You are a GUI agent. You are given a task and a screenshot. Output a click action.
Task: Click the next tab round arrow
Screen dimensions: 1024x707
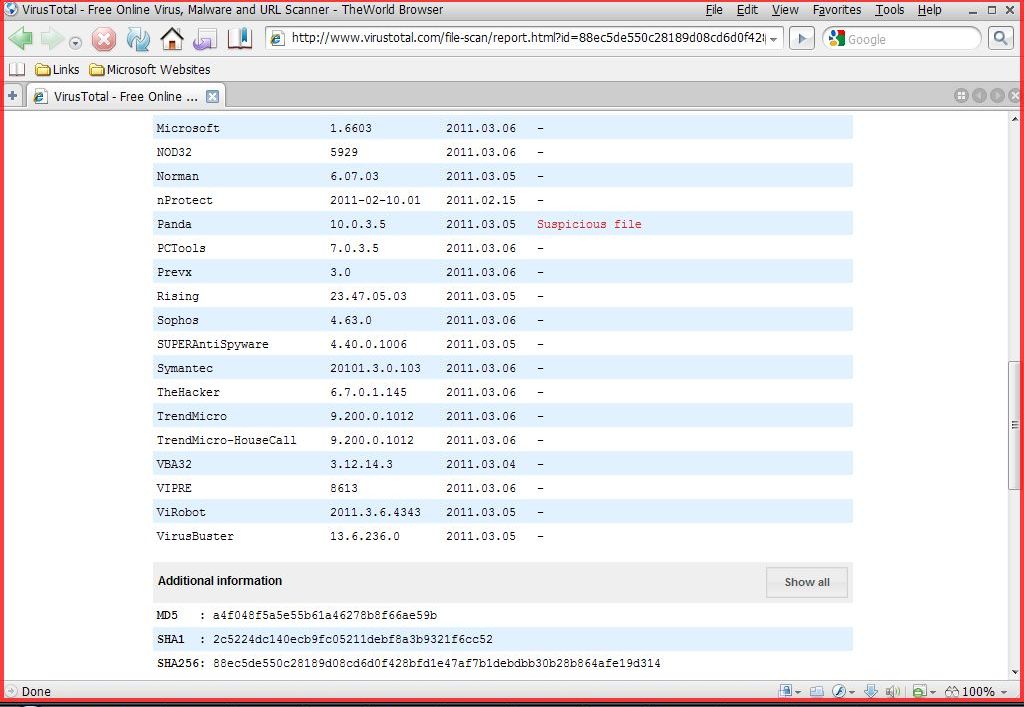[x=997, y=96]
